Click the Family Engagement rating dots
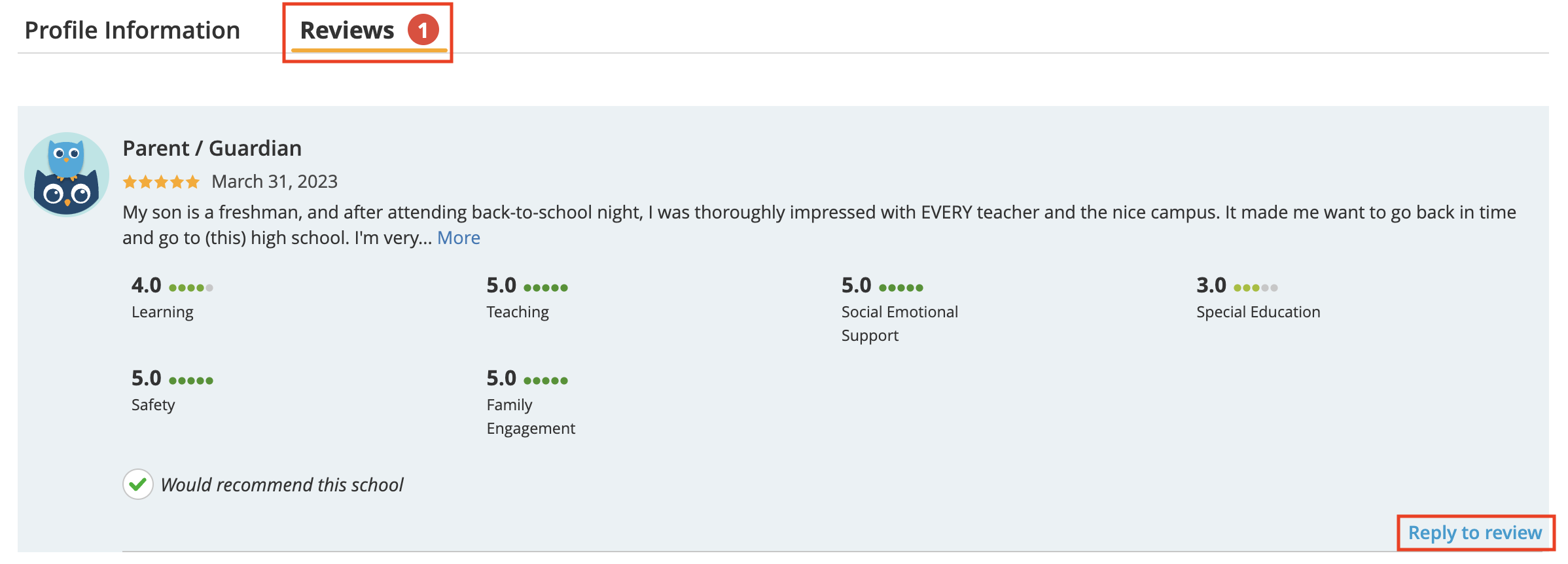1568x564 pixels. pyautogui.click(x=546, y=380)
